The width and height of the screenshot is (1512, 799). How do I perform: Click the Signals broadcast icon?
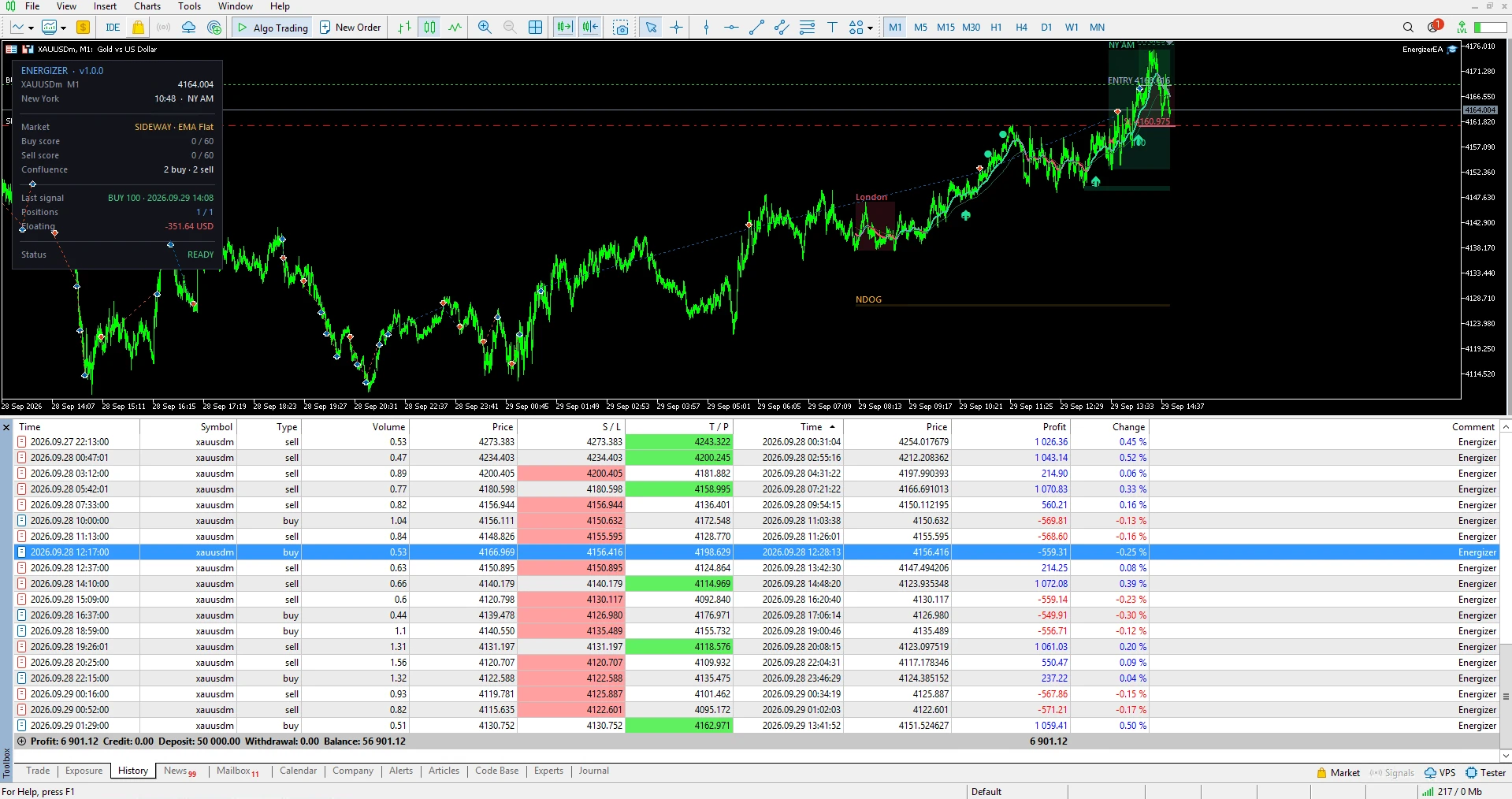click(x=163, y=28)
